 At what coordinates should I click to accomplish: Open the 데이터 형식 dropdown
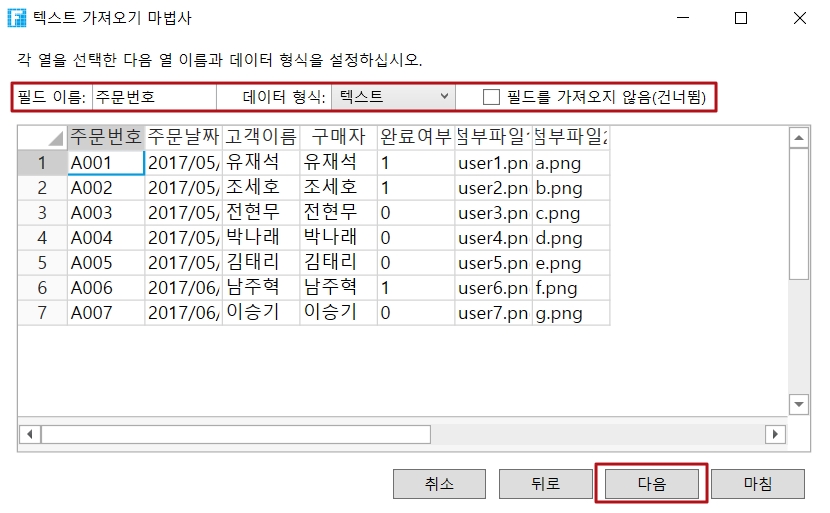(x=394, y=97)
